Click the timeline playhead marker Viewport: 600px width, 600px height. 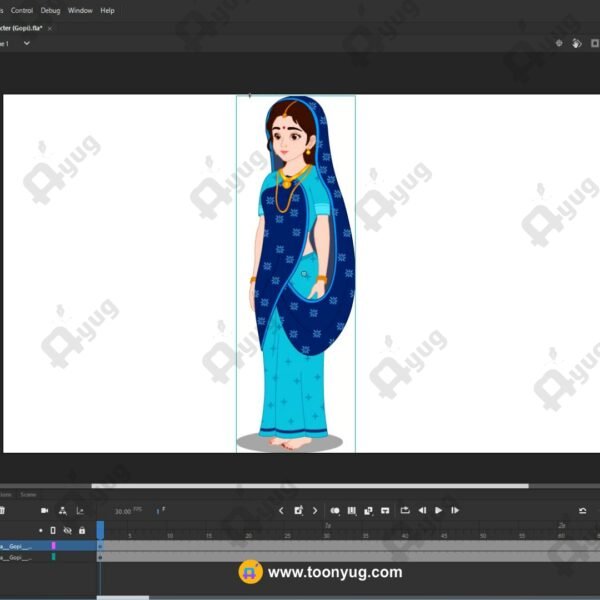point(100,530)
